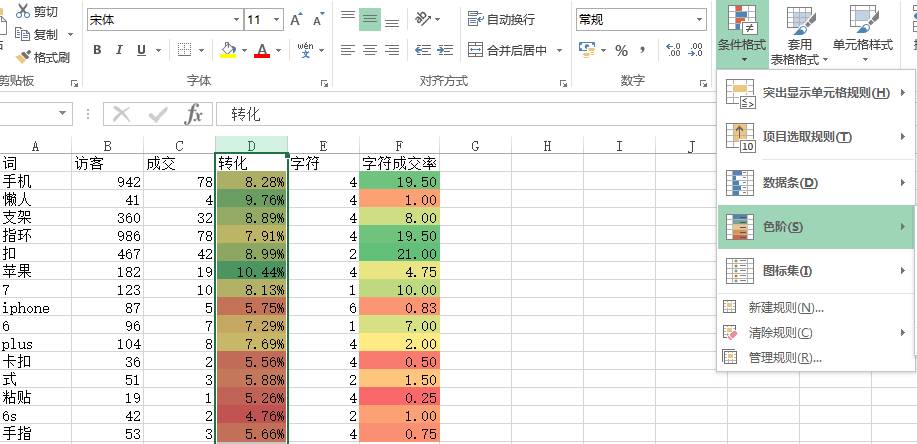The image size is (917, 444).
Task: Open Top/Bottom Rules (项目选取规则)
Action: [x=815, y=137]
